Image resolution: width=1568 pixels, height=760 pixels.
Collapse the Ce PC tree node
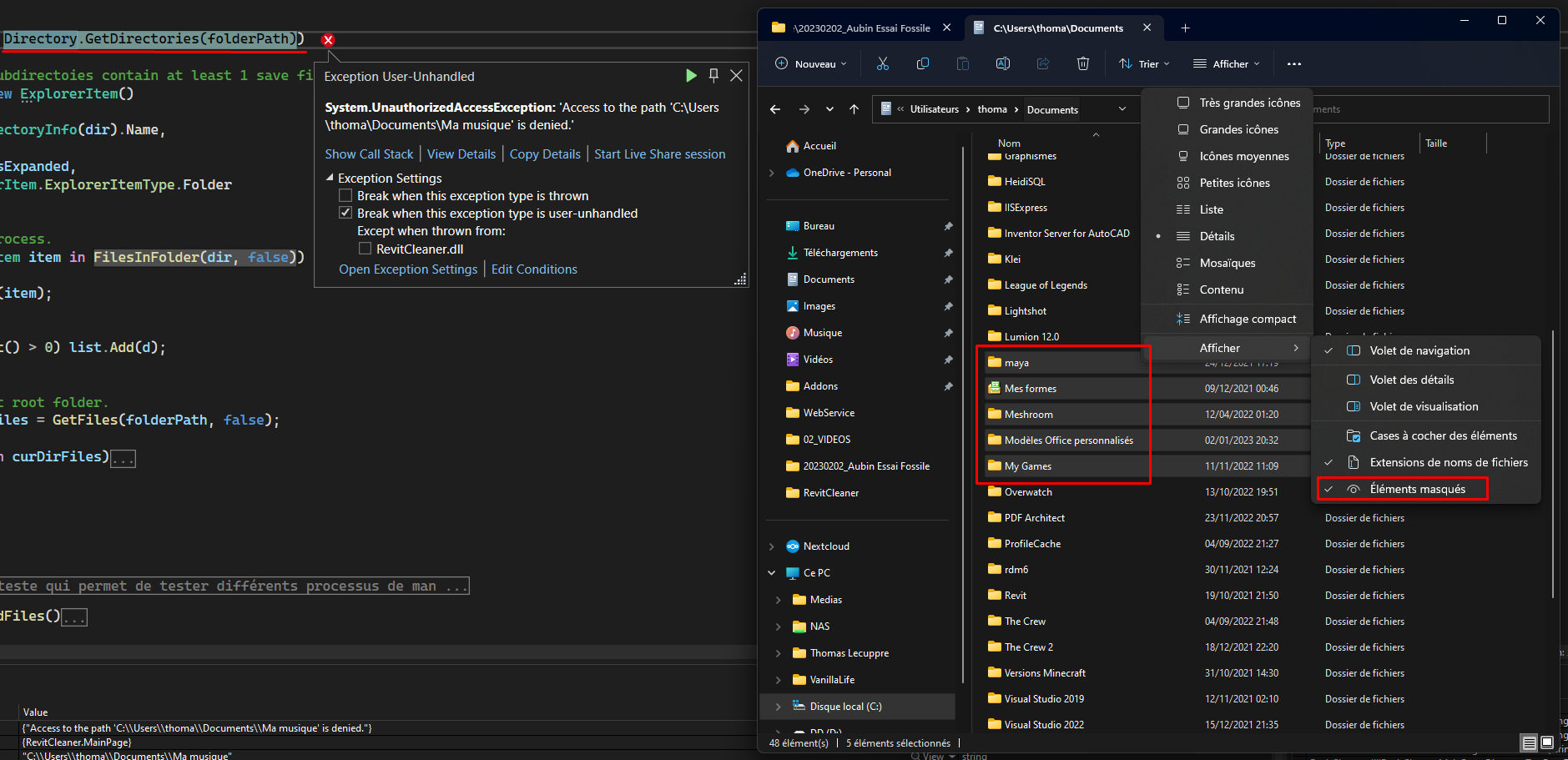[x=772, y=573]
